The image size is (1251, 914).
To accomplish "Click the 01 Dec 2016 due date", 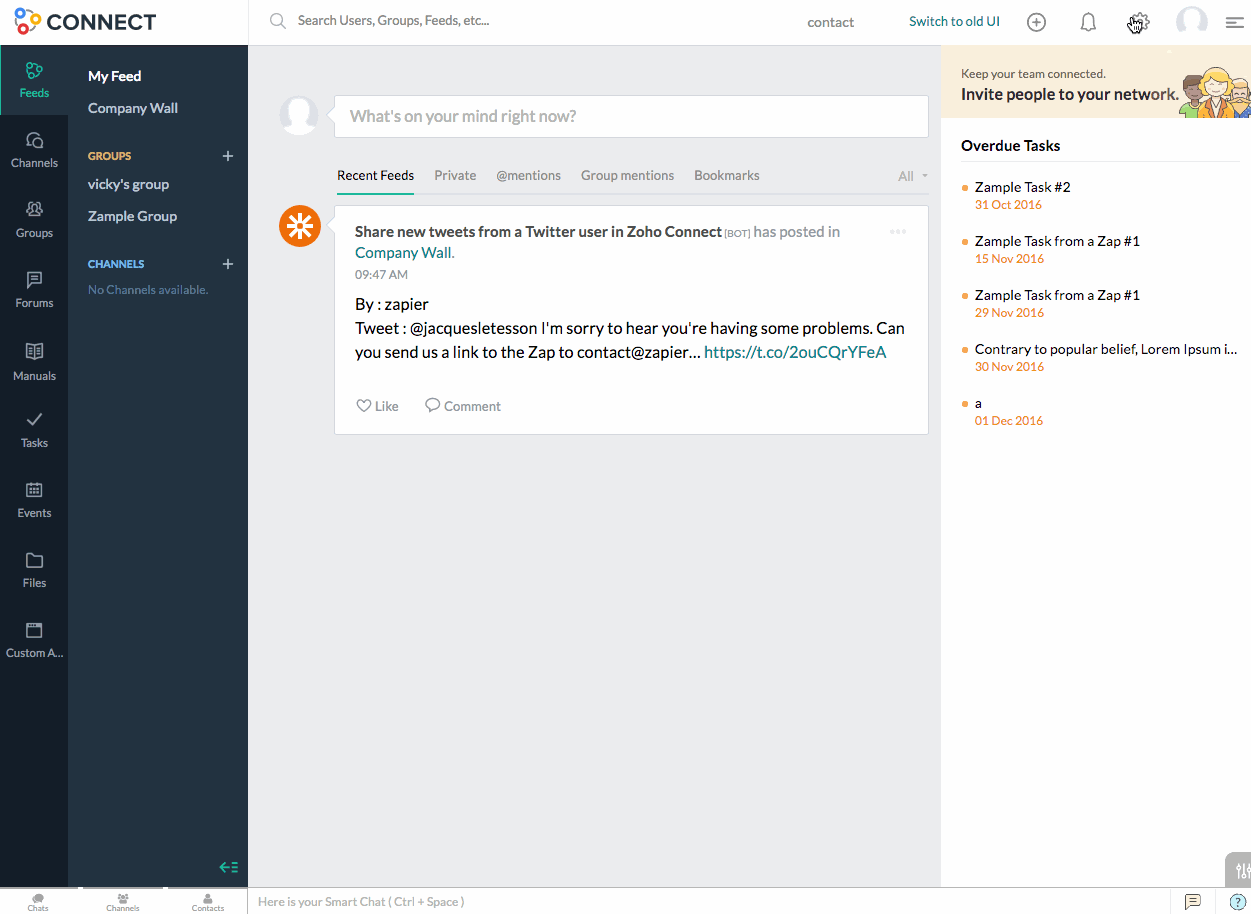I will (x=1009, y=421).
